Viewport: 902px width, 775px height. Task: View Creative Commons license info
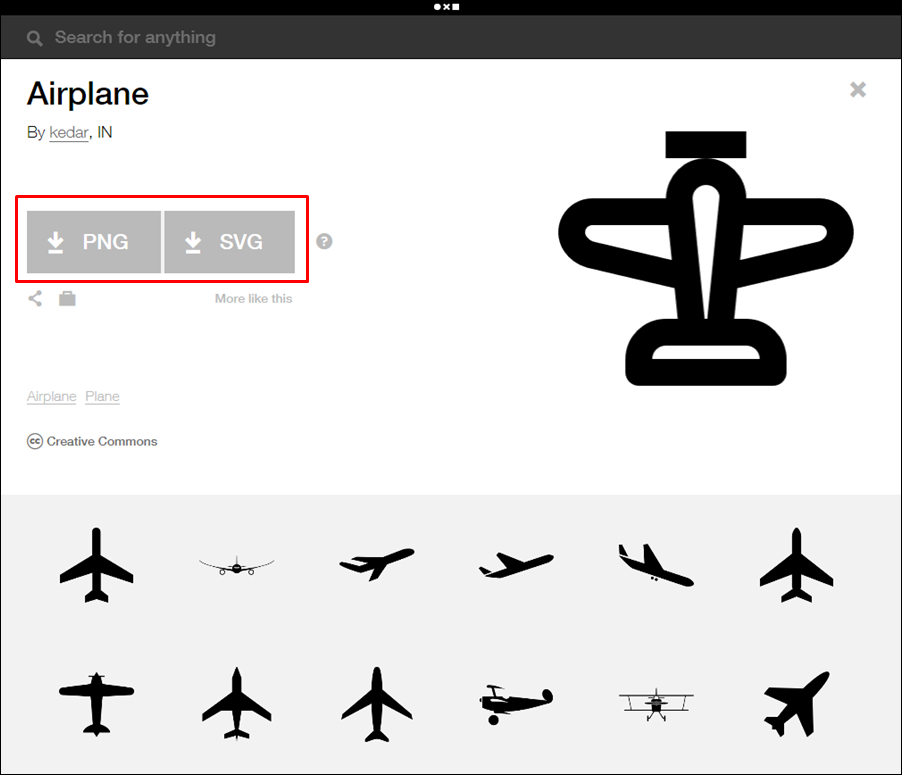click(92, 441)
